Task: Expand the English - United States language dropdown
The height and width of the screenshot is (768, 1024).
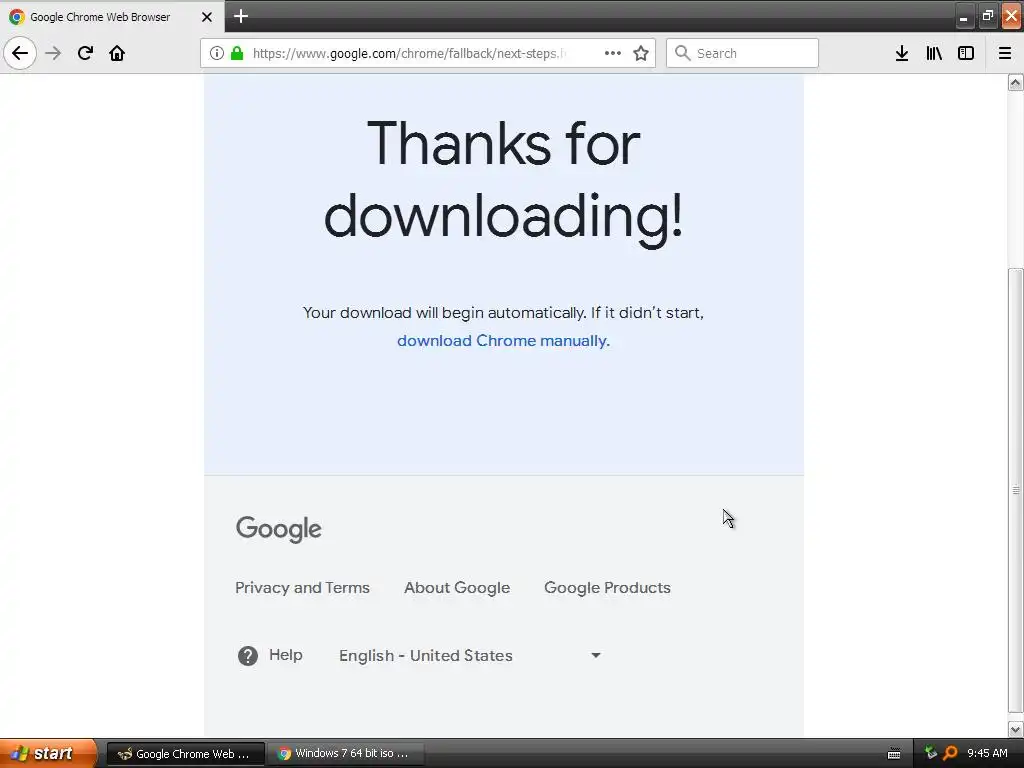Action: 470,656
